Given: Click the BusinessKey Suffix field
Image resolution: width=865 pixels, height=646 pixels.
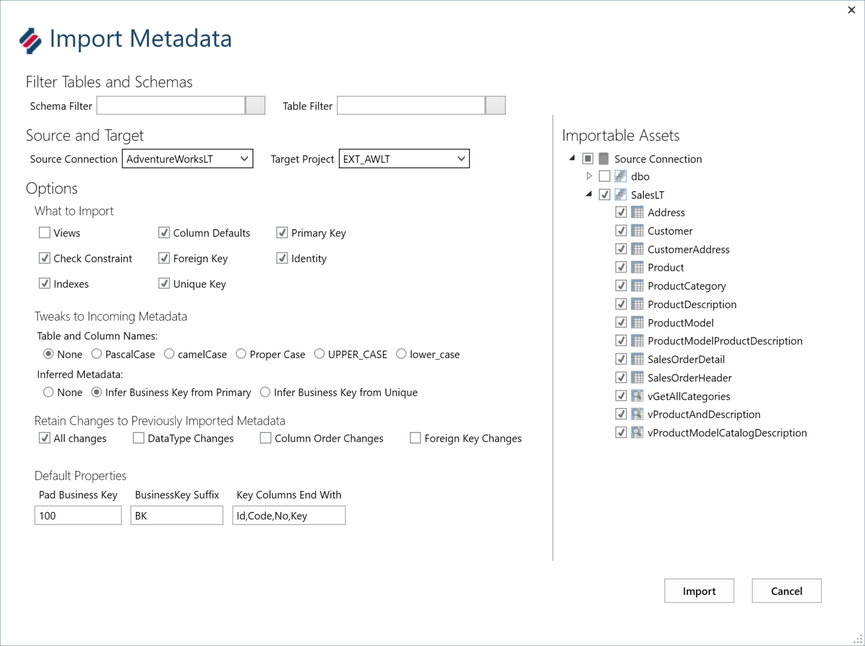Looking at the screenshot, I should point(177,515).
